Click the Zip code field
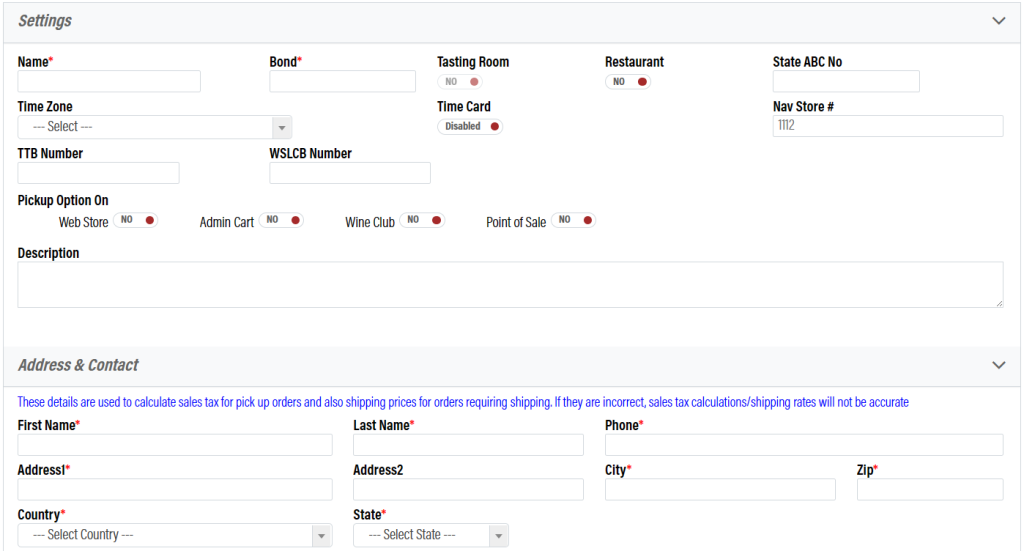Image resolution: width=1024 pixels, height=551 pixels. click(x=930, y=489)
